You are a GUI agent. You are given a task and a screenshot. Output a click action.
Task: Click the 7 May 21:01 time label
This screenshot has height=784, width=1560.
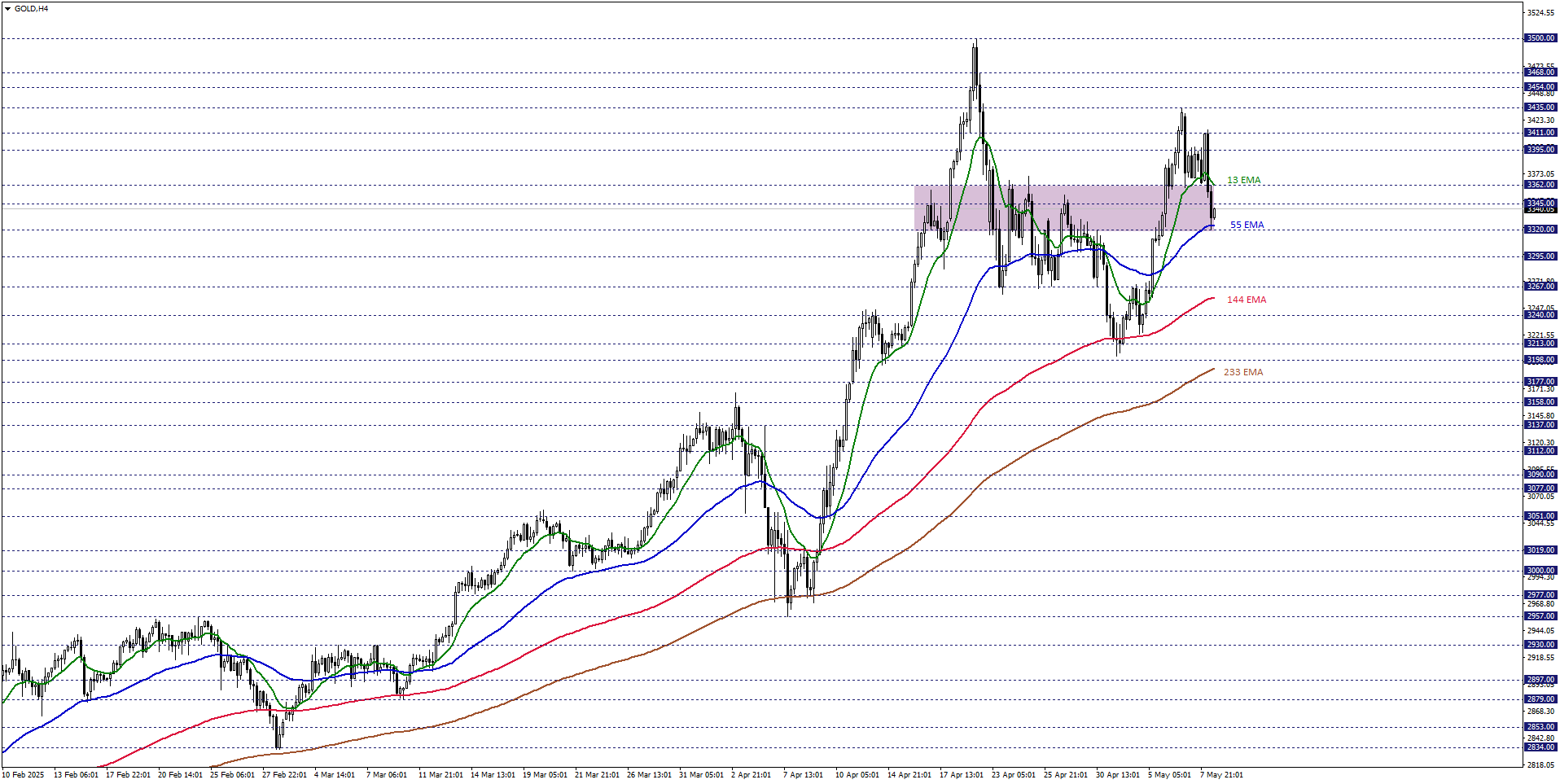[x=1221, y=775]
